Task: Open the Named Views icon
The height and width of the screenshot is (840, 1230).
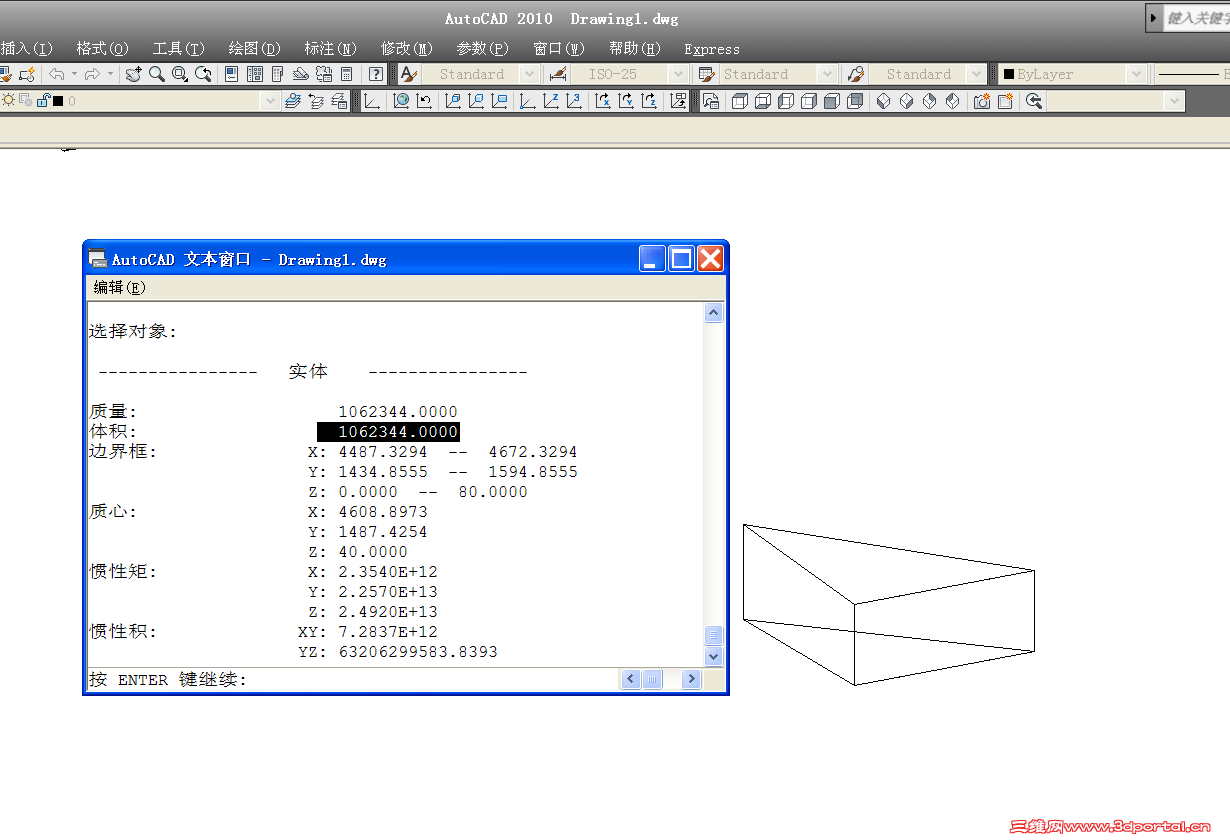Action: 711,101
